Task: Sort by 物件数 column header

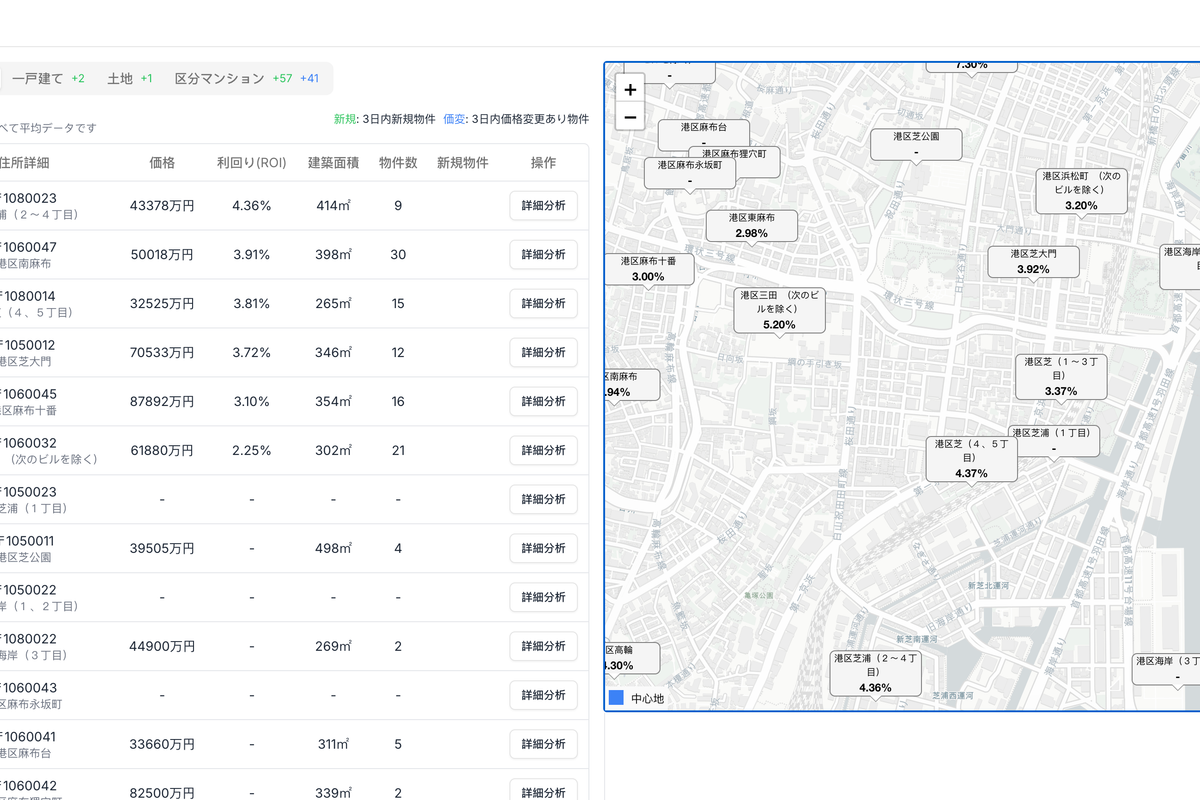Action: [398, 162]
